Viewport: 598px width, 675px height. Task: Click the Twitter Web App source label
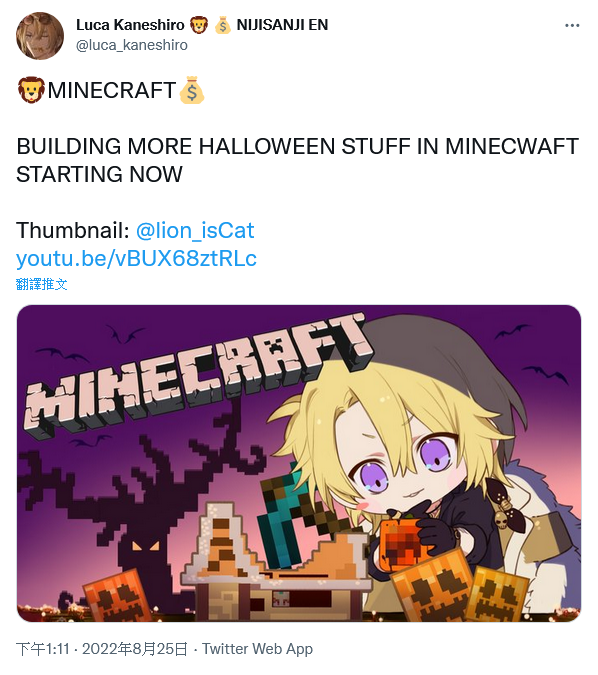[257, 649]
